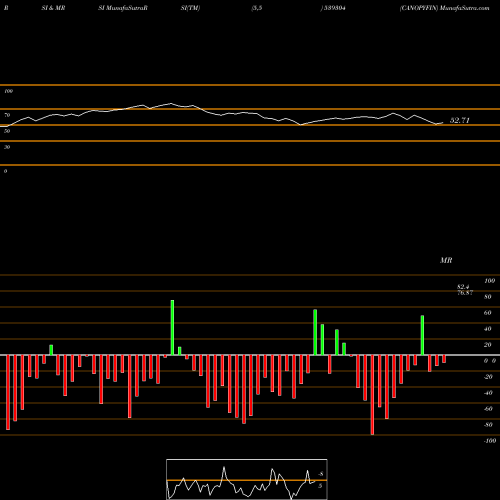
Task: Click the RSI current value 52.71
Action: pyautogui.click(x=460, y=120)
